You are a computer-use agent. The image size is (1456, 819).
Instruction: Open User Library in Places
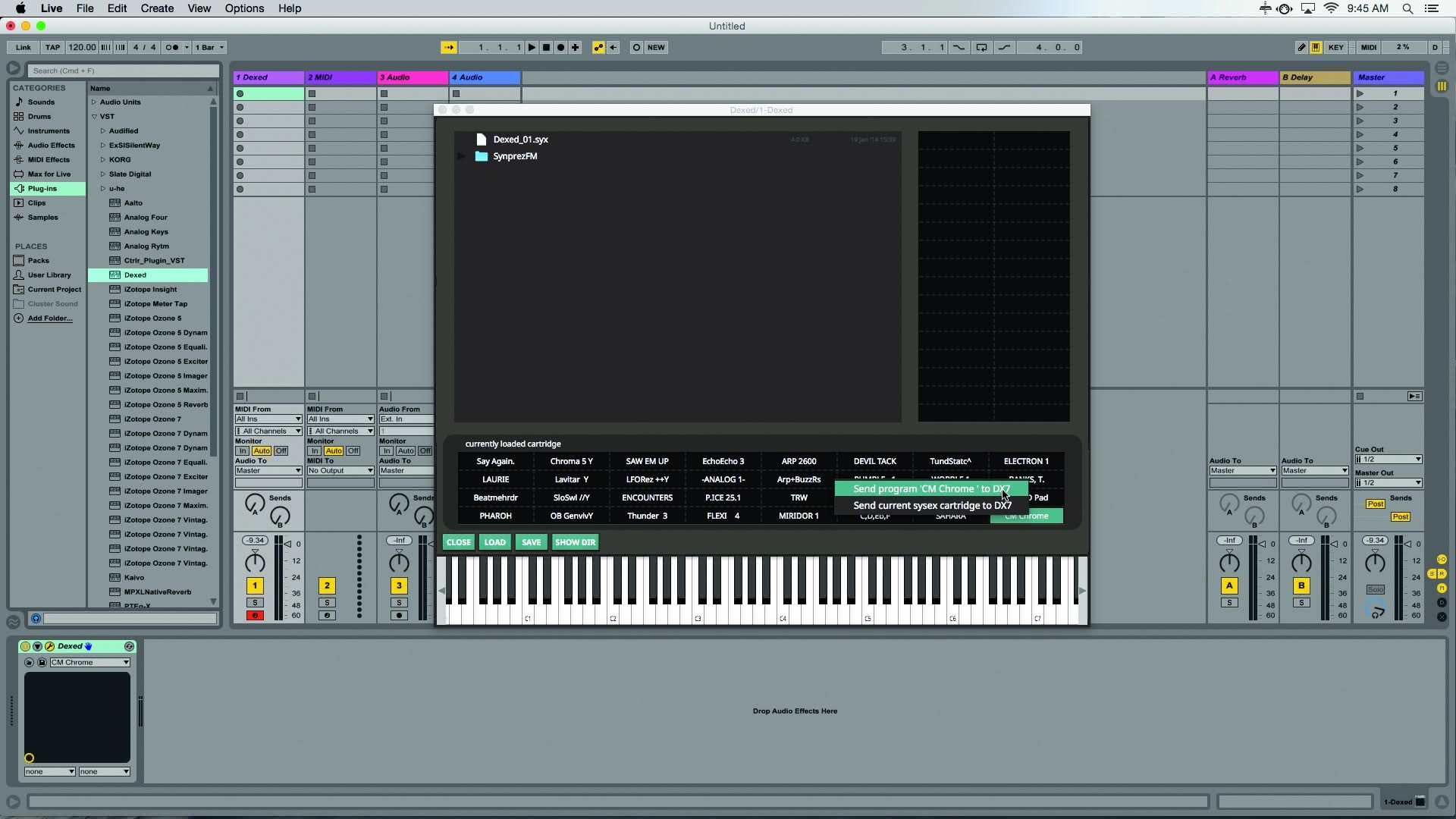point(49,275)
